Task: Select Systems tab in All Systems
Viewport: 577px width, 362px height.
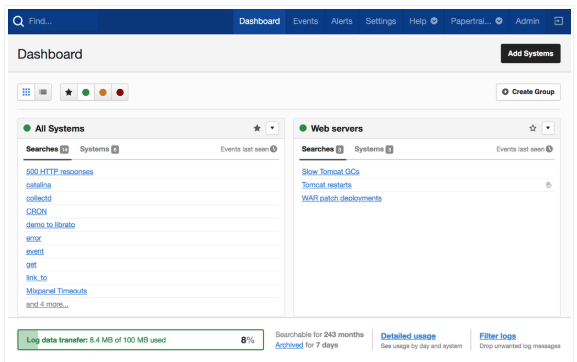Action: [99, 149]
